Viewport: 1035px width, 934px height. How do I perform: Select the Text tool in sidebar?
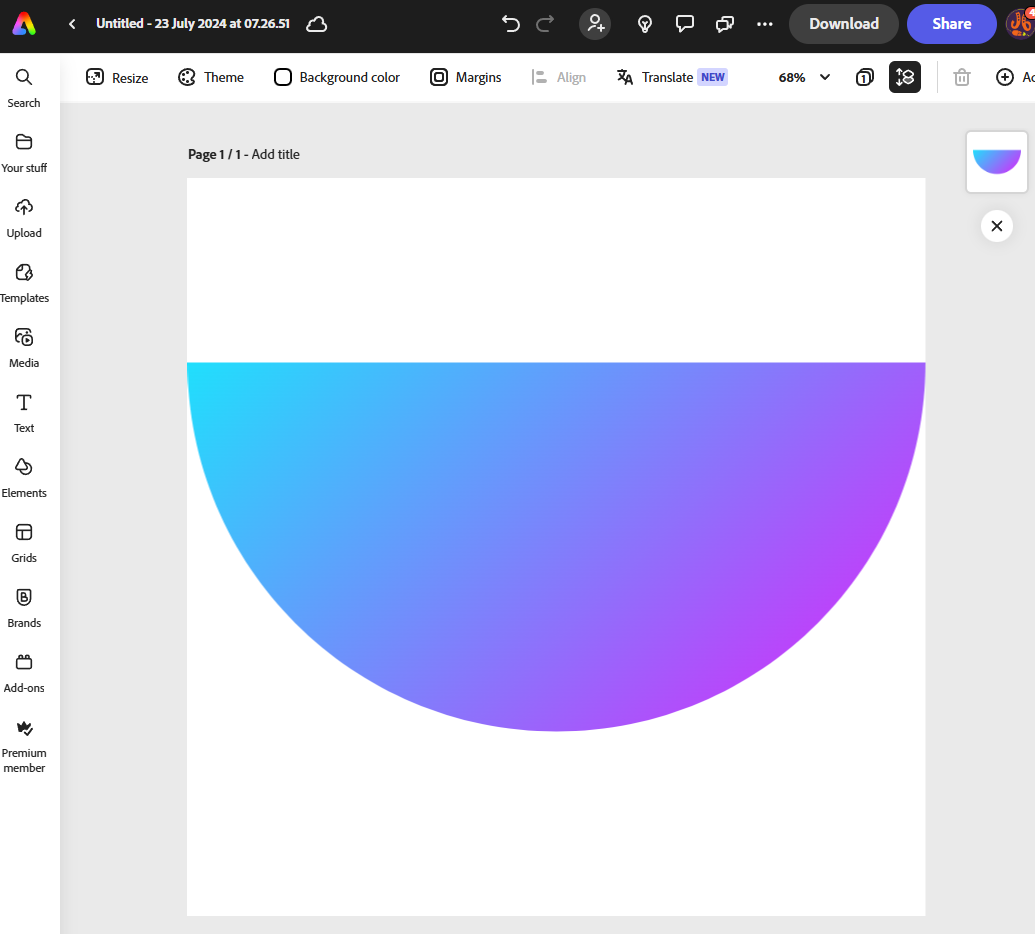[x=24, y=412]
